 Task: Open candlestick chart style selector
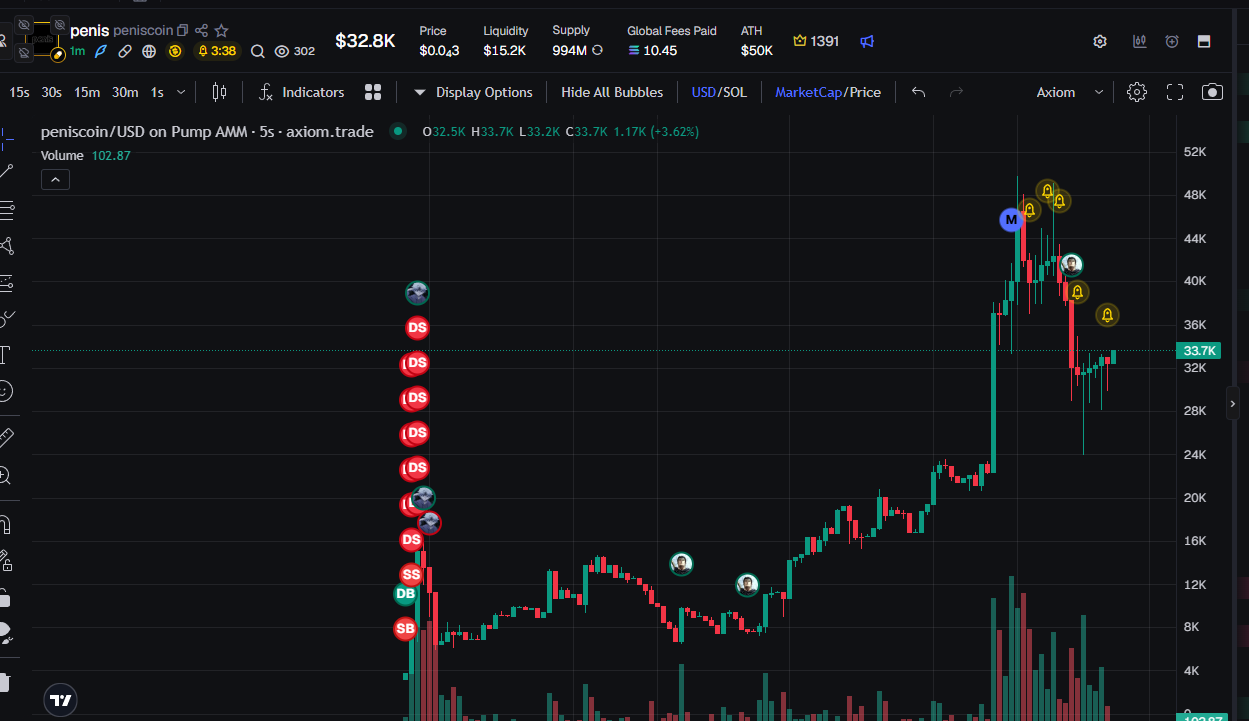click(220, 92)
